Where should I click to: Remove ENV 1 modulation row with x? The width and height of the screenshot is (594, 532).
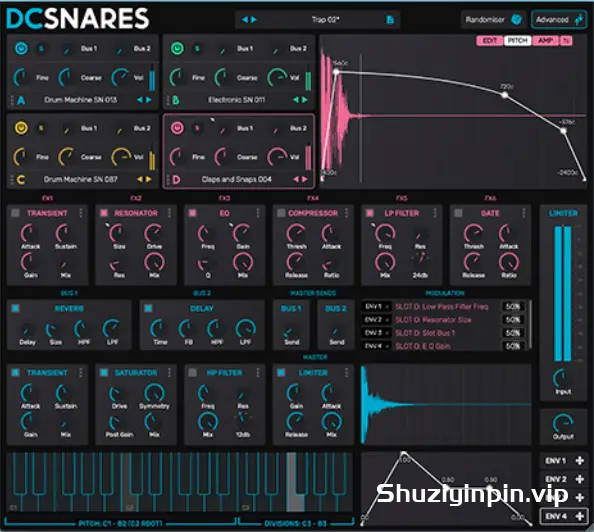(x=387, y=307)
